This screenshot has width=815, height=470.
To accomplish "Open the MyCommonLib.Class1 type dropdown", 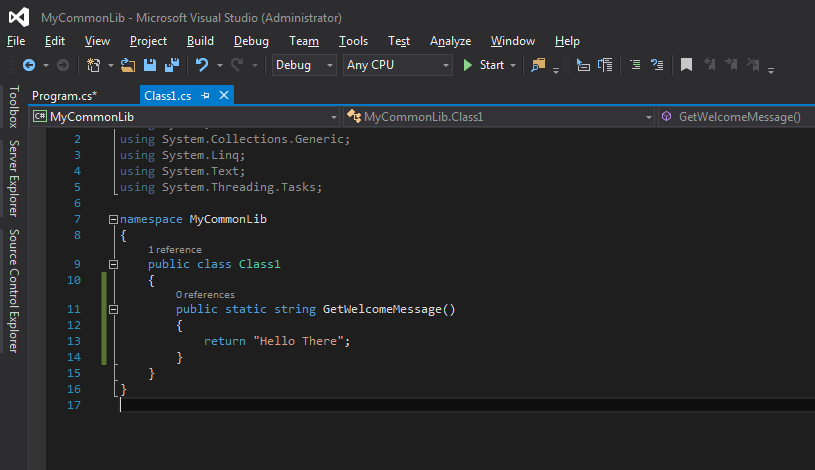I will pos(499,117).
